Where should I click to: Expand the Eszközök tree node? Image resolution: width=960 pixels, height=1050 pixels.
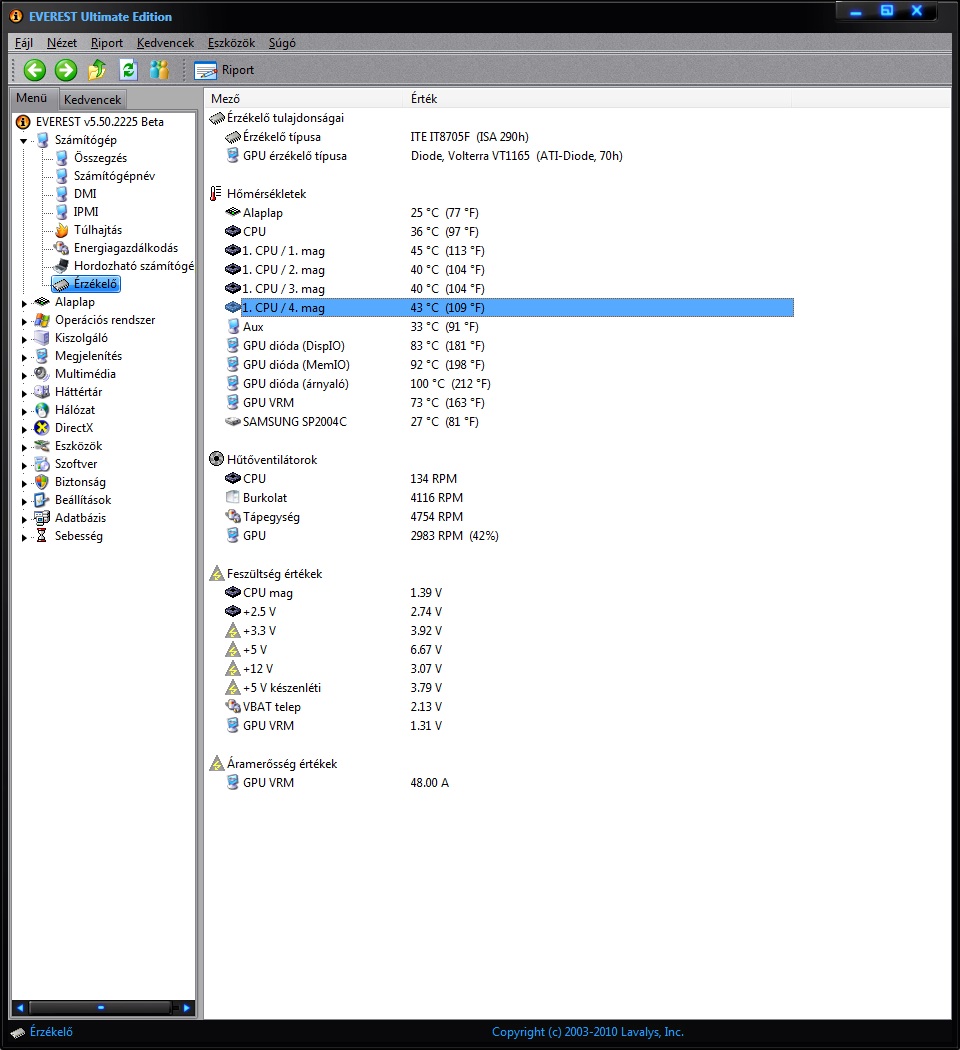(x=24, y=447)
